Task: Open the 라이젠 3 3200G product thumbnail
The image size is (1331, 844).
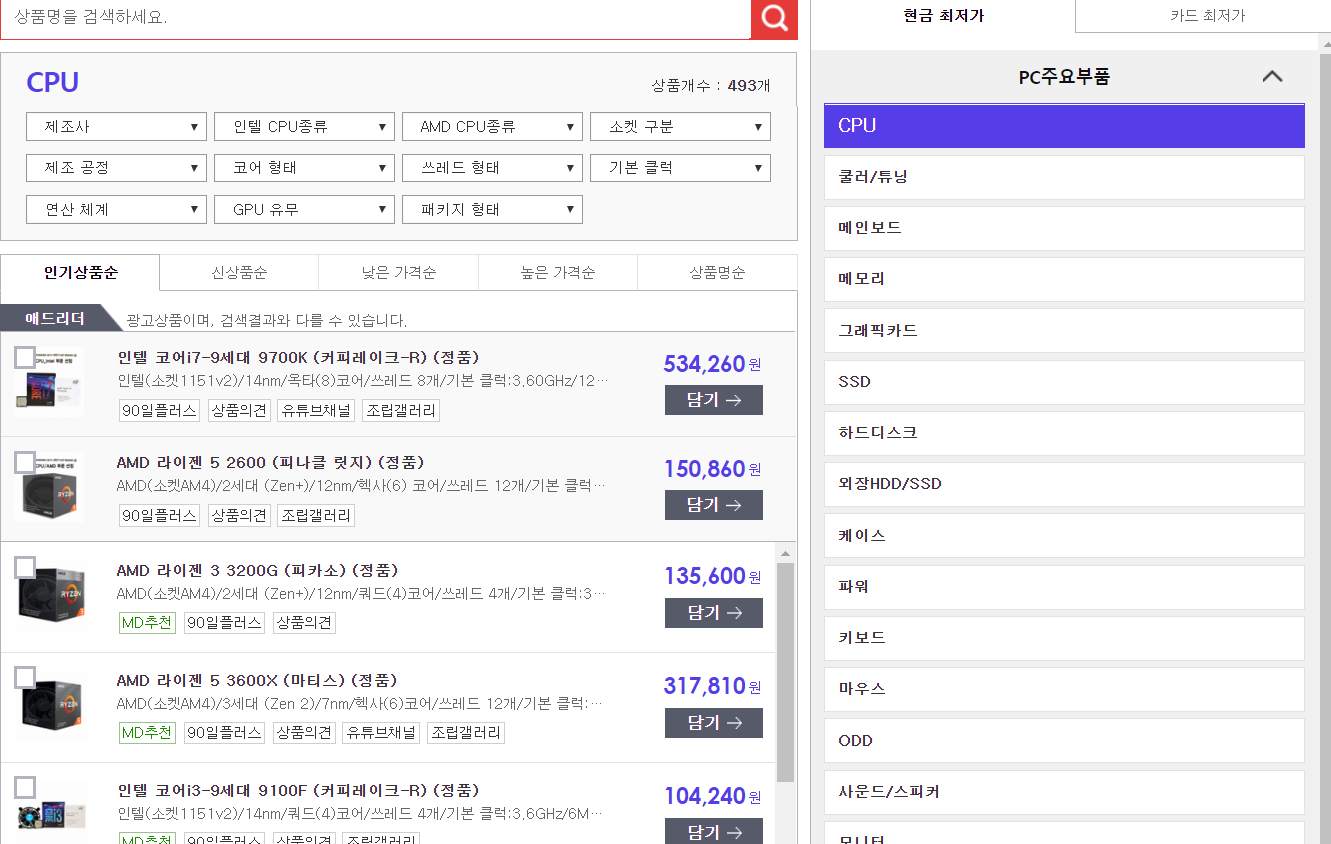Action: pos(50,595)
